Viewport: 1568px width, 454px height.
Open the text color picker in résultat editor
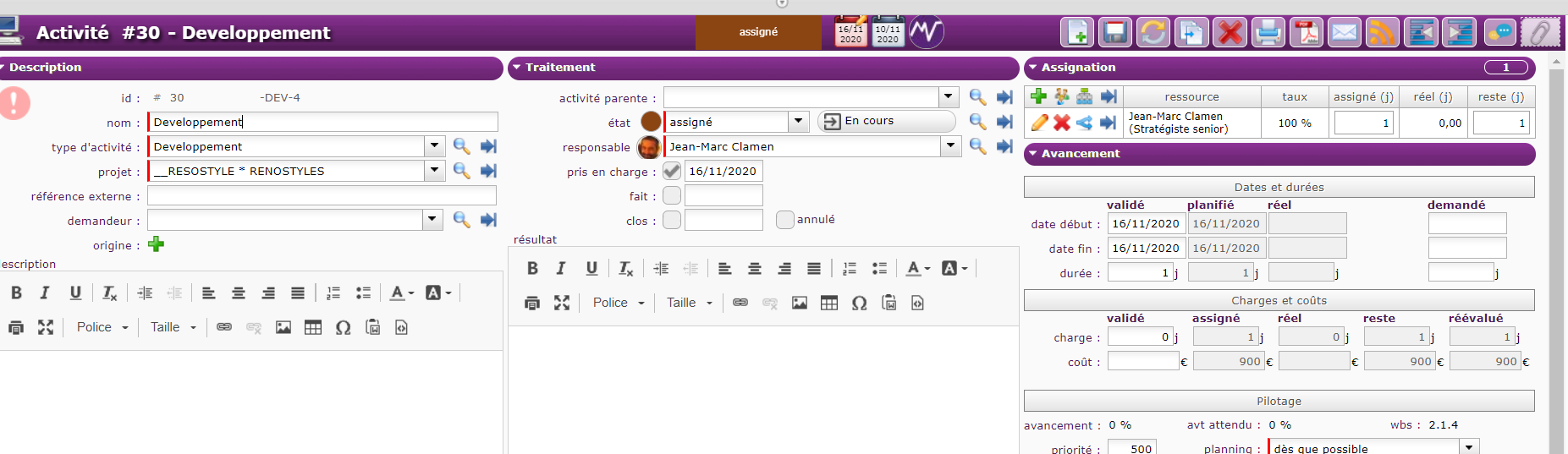(x=918, y=269)
